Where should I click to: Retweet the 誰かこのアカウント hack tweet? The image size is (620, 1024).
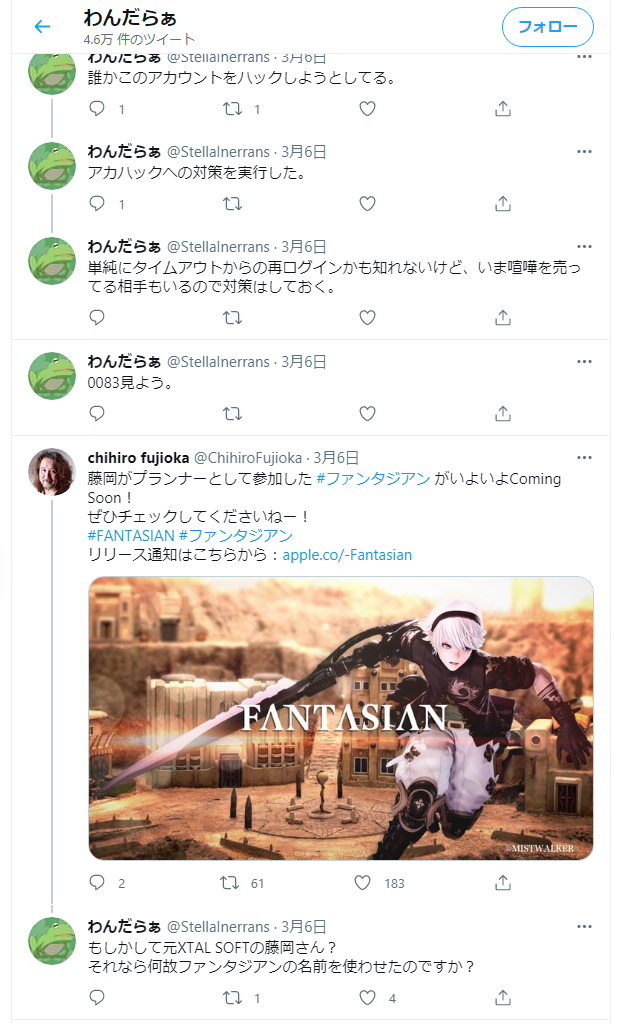click(233, 108)
